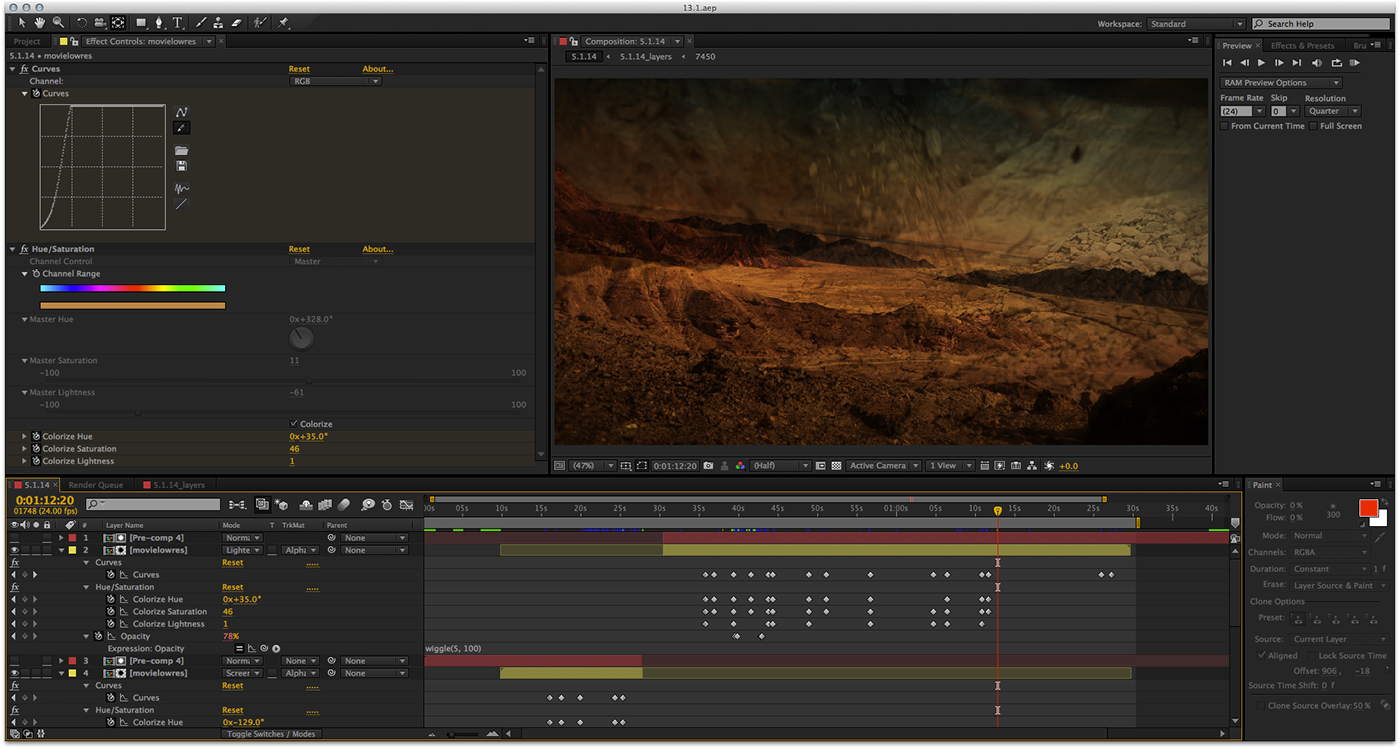Reset the Hue/Saturation effect

299,249
